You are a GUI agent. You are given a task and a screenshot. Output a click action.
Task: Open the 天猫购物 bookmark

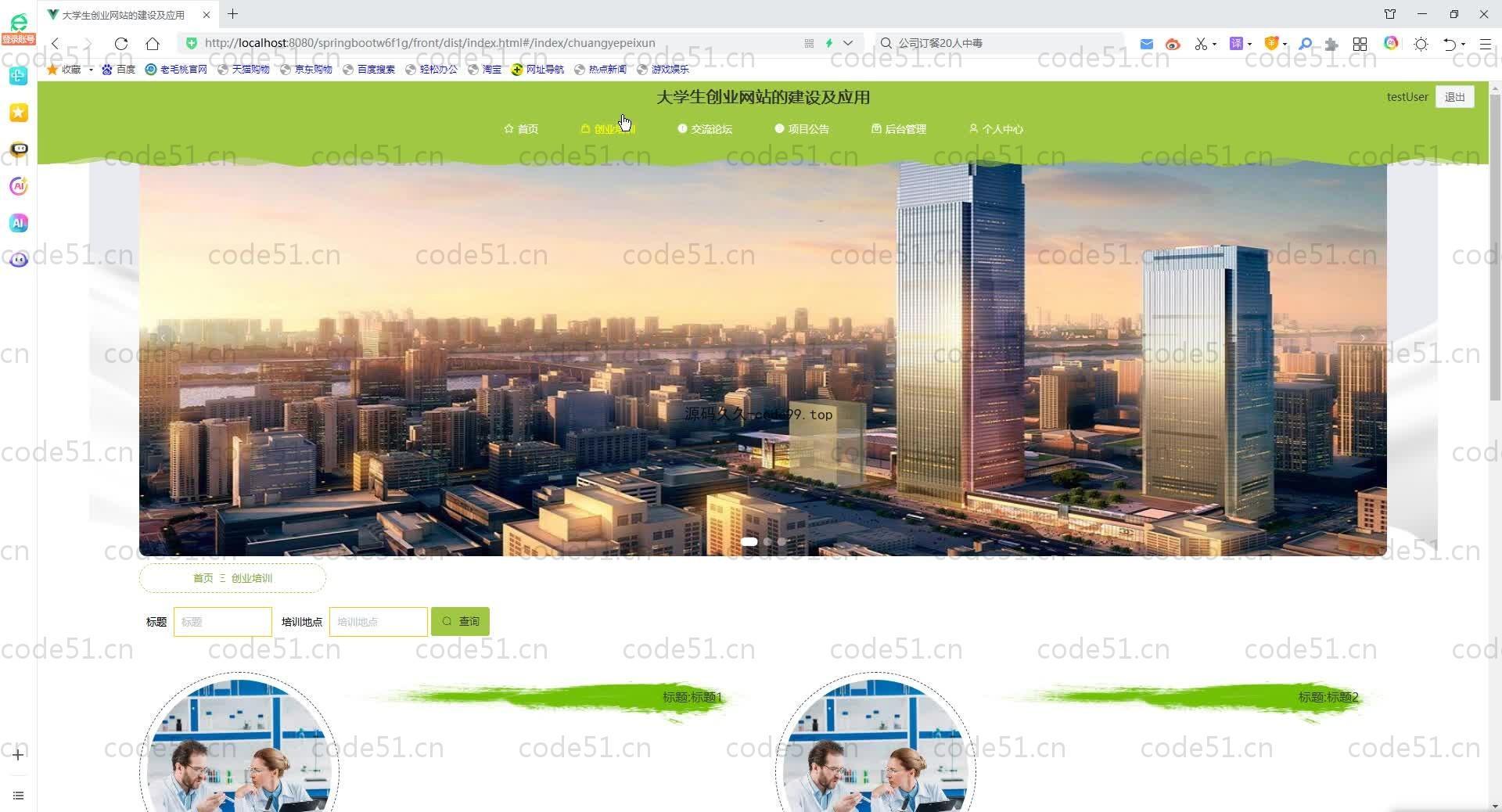click(x=244, y=69)
